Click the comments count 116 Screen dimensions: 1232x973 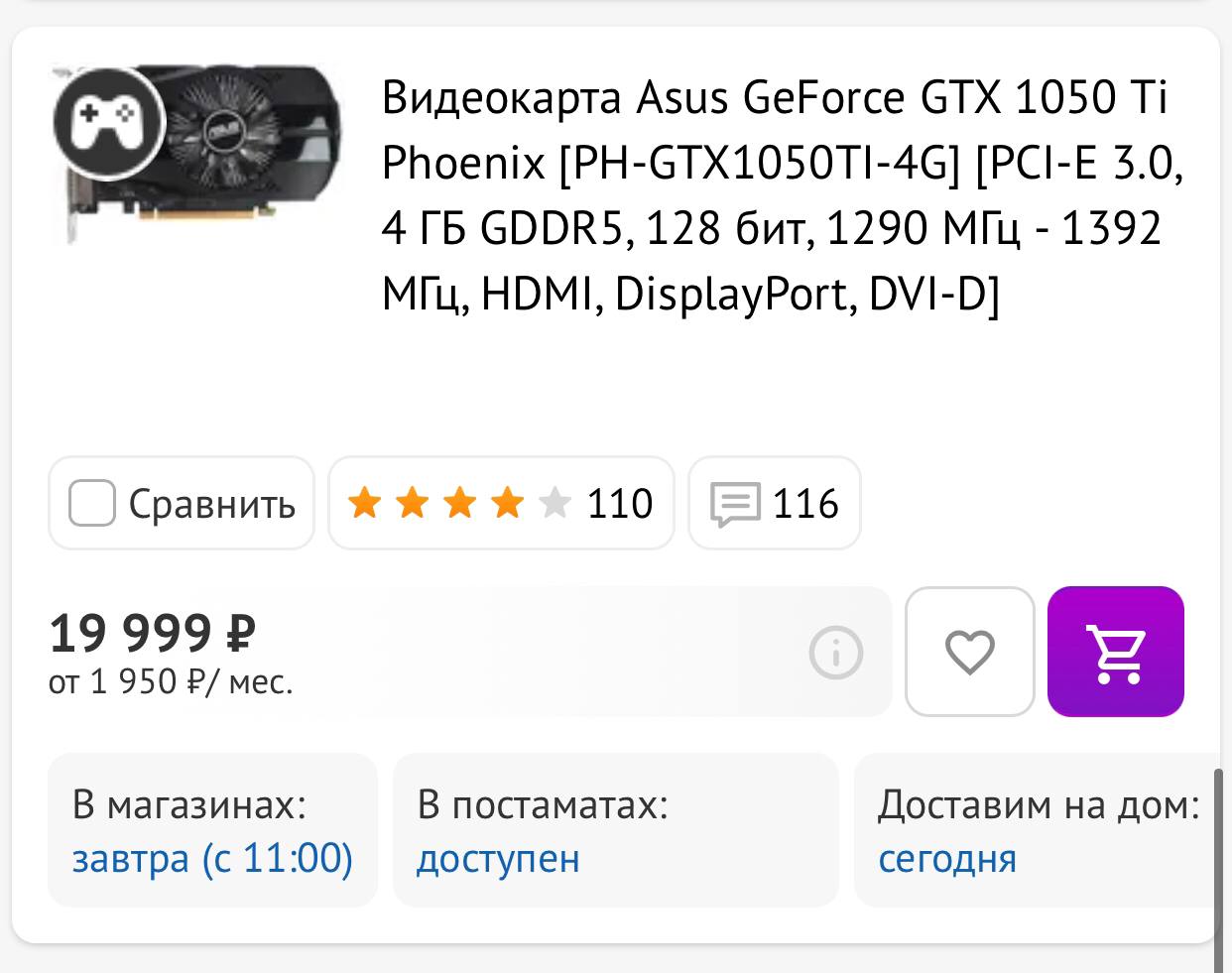[805, 504]
